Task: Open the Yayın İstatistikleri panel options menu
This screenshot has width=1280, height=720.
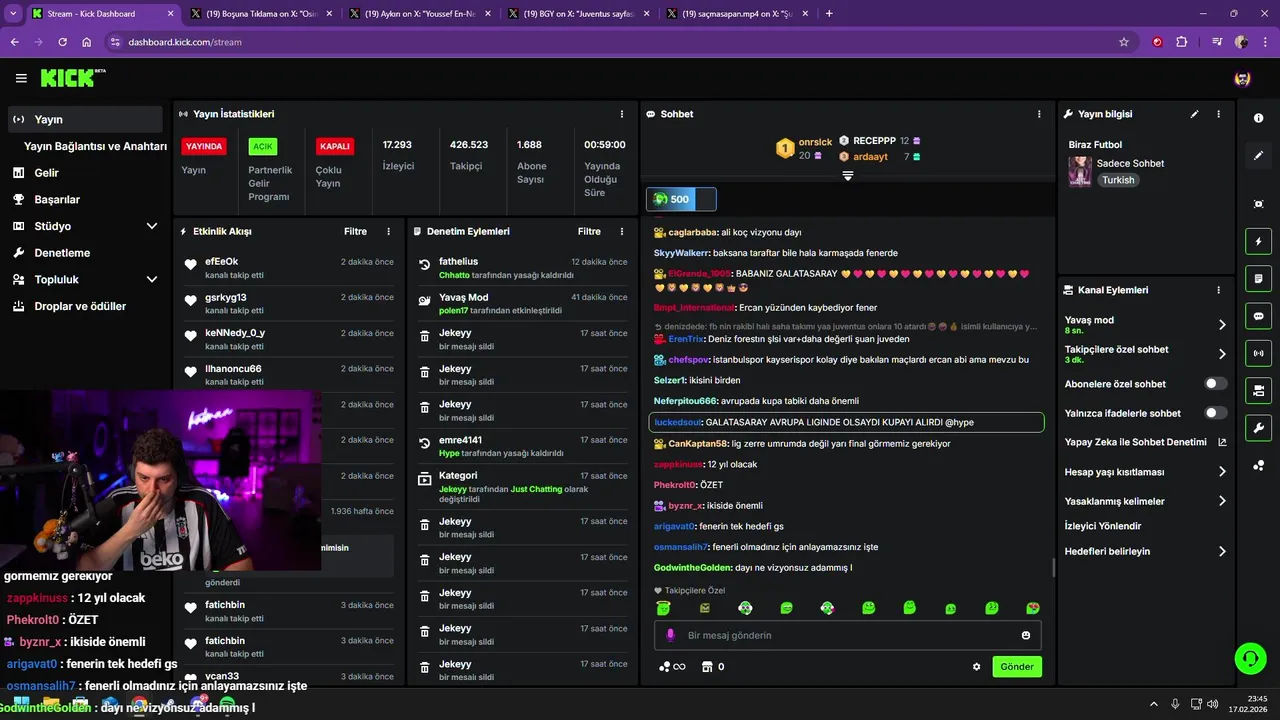Action: [x=622, y=114]
